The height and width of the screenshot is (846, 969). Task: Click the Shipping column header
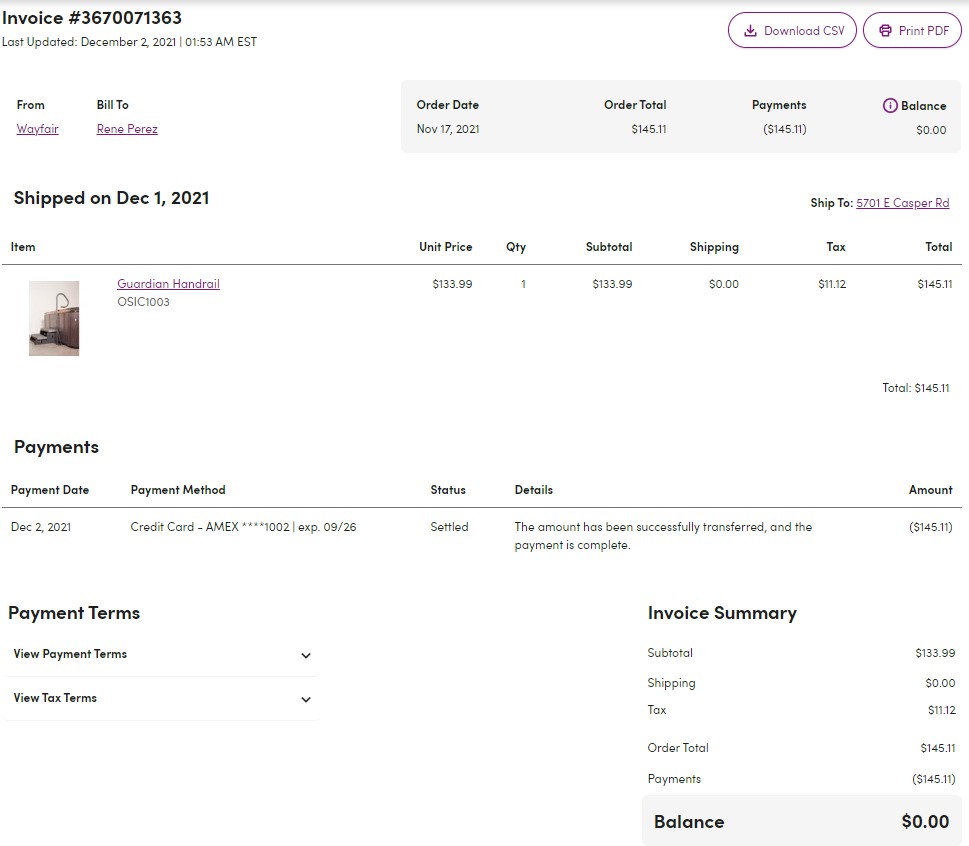[x=714, y=247]
